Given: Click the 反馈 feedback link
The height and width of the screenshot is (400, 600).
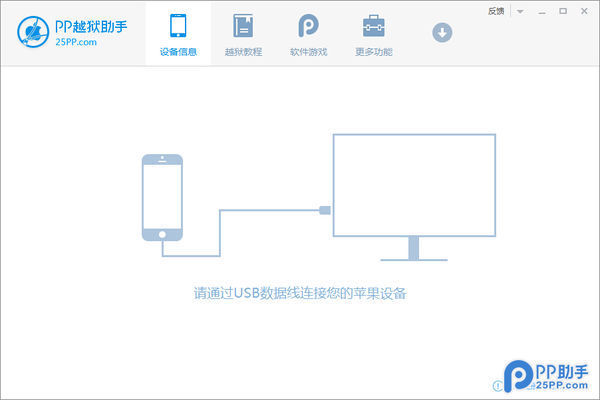Looking at the screenshot, I should [496, 11].
